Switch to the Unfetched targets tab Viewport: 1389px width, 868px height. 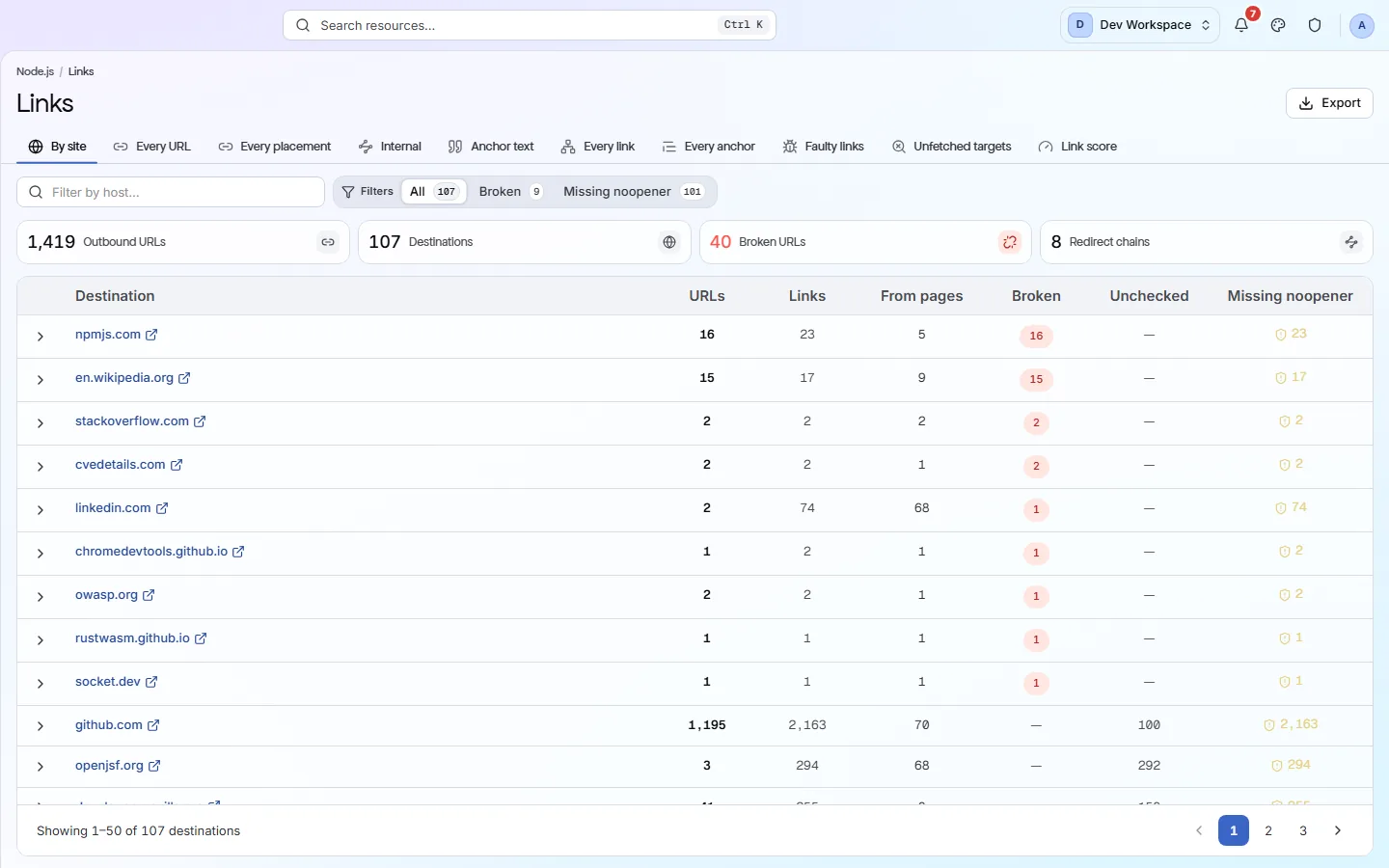coord(952,147)
